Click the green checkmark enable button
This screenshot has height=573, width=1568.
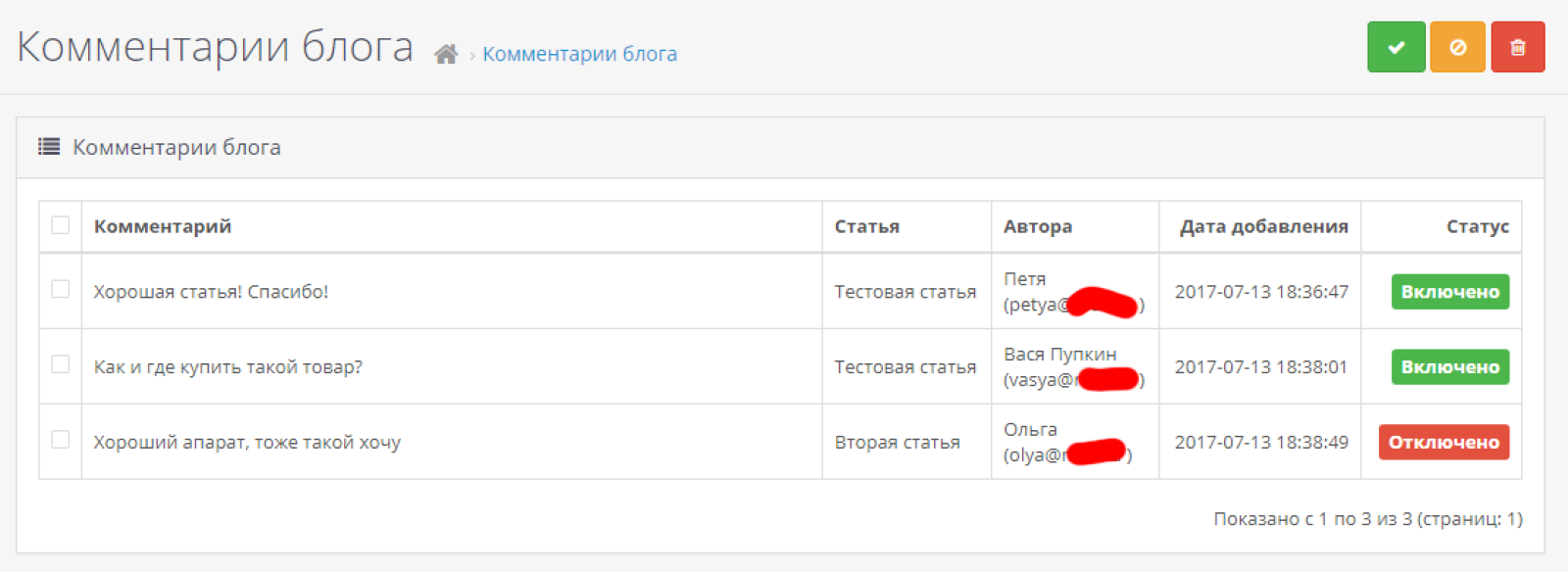click(x=1396, y=47)
